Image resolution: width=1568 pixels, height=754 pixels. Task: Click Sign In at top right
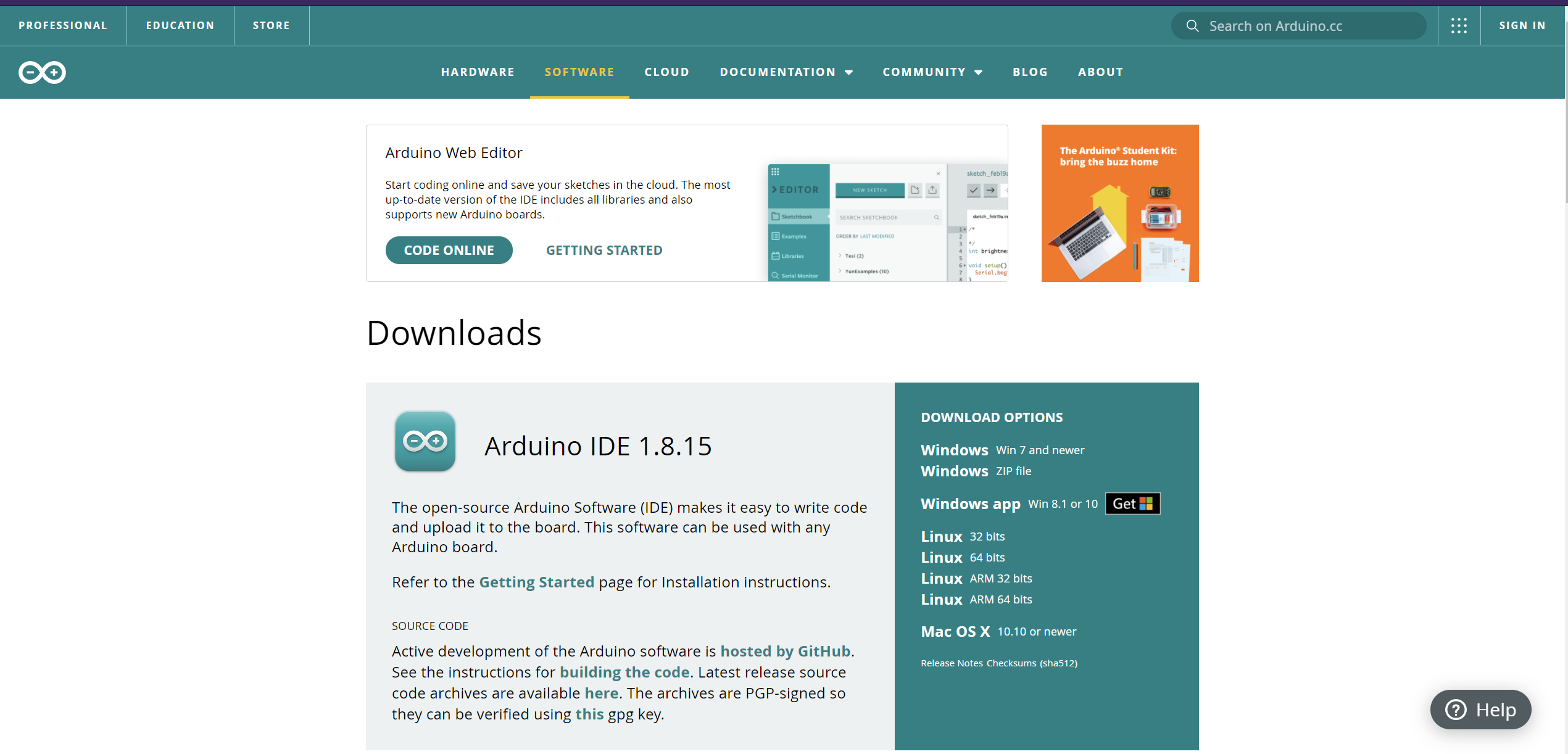tap(1522, 25)
